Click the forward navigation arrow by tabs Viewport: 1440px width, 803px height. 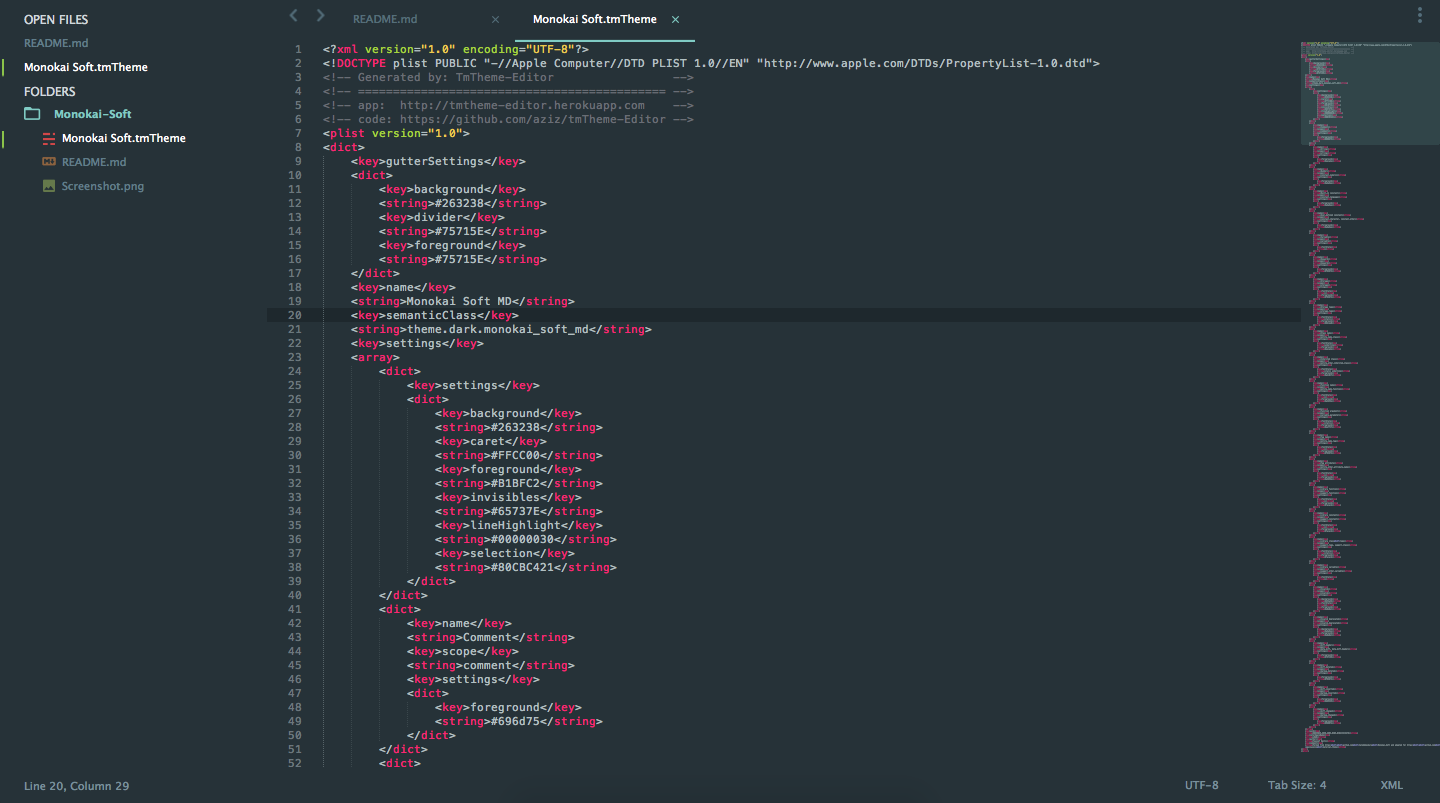coord(320,15)
